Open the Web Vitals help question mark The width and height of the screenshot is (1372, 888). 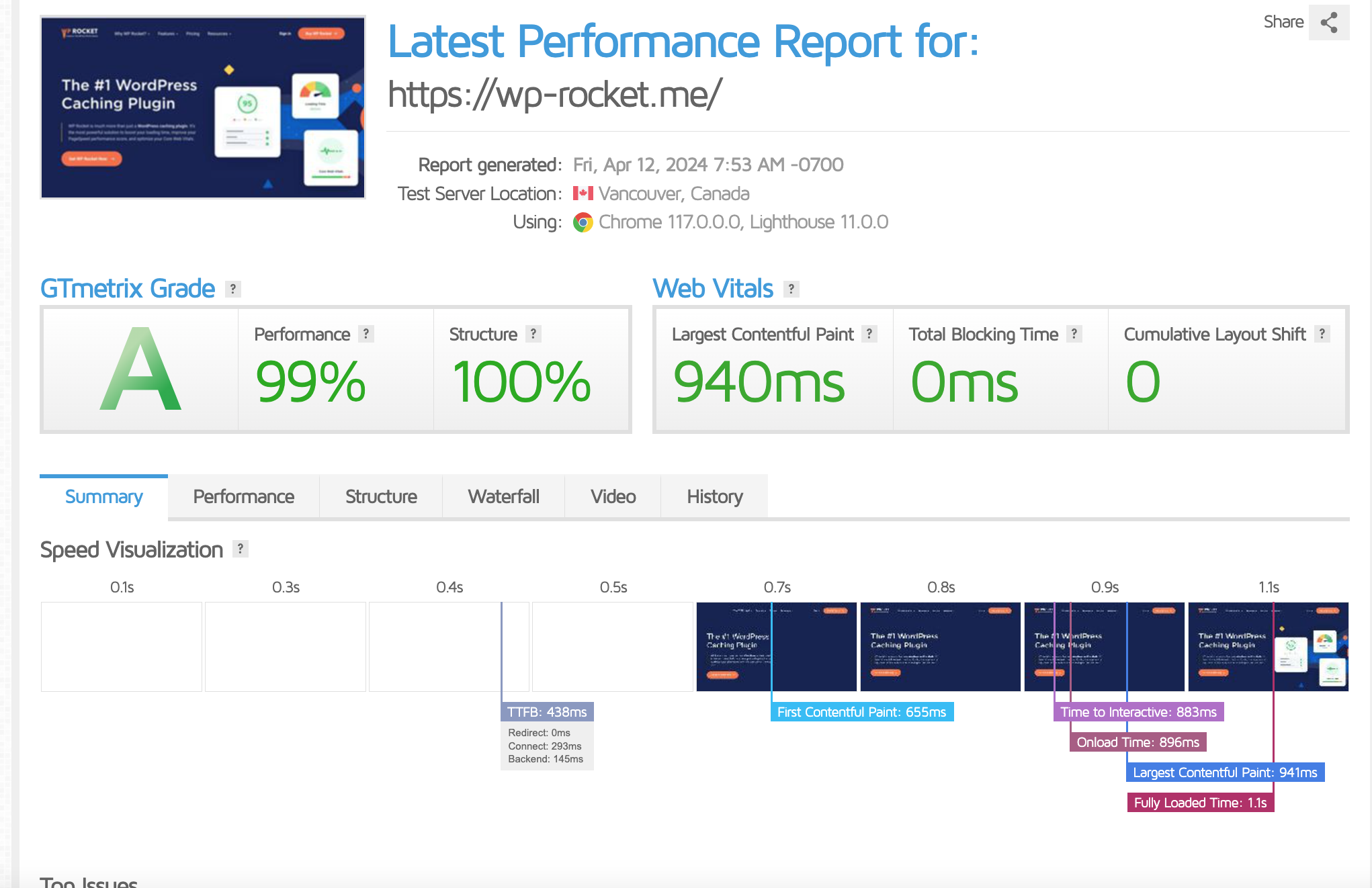pyautogui.click(x=791, y=289)
